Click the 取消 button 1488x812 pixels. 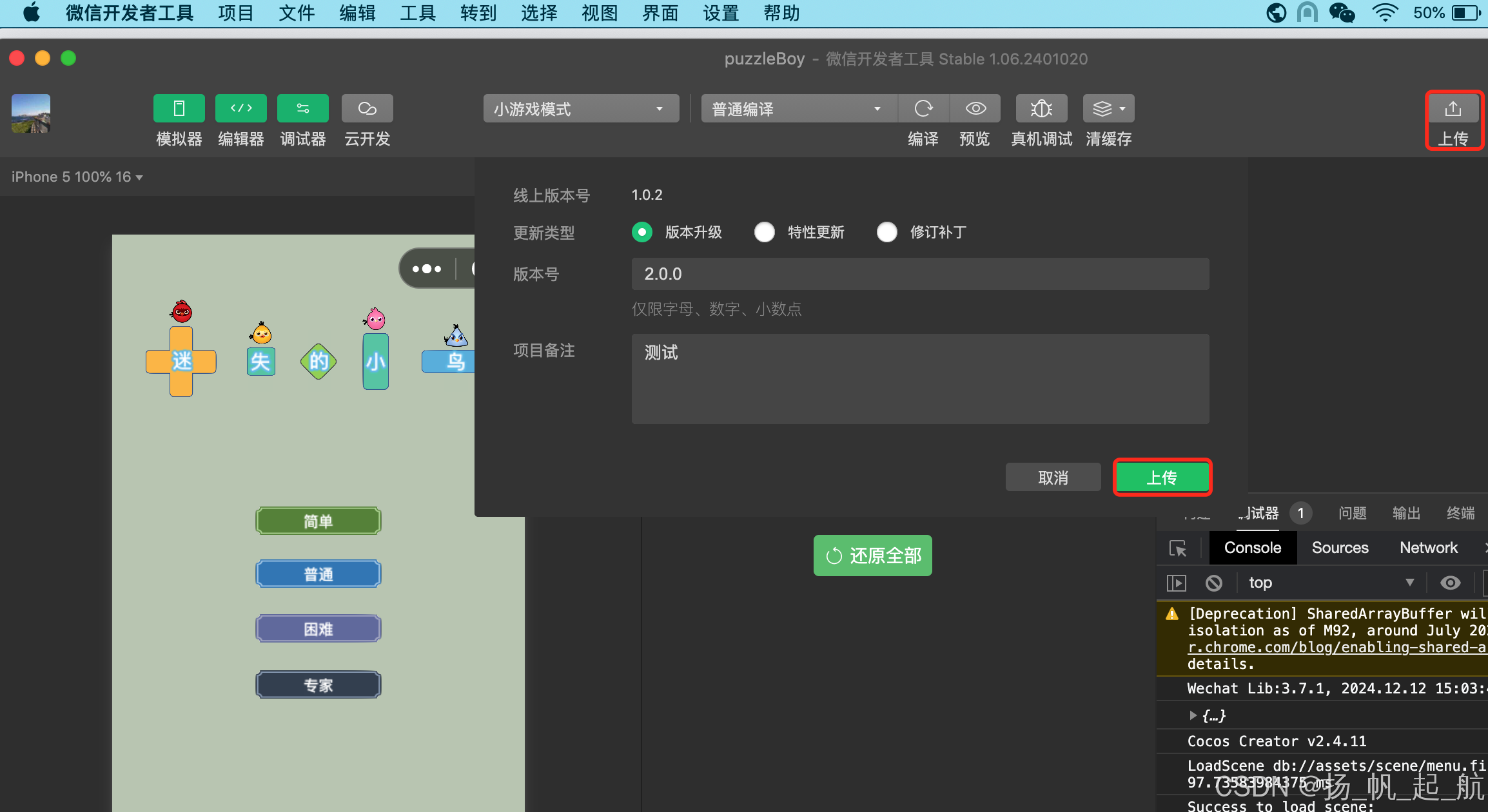[x=1053, y=478]
